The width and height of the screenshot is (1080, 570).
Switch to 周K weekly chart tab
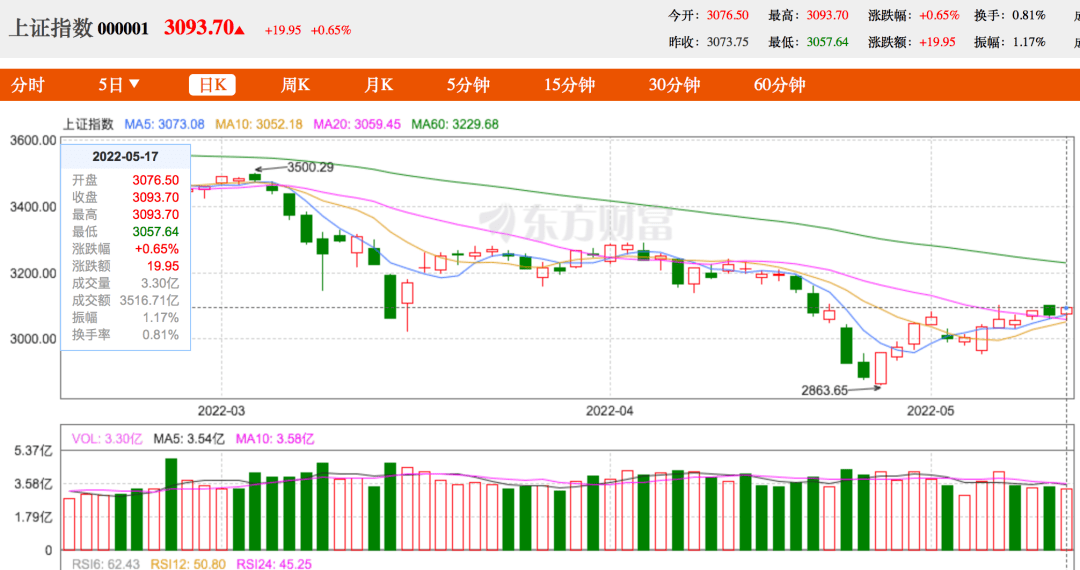click(295, 85)
